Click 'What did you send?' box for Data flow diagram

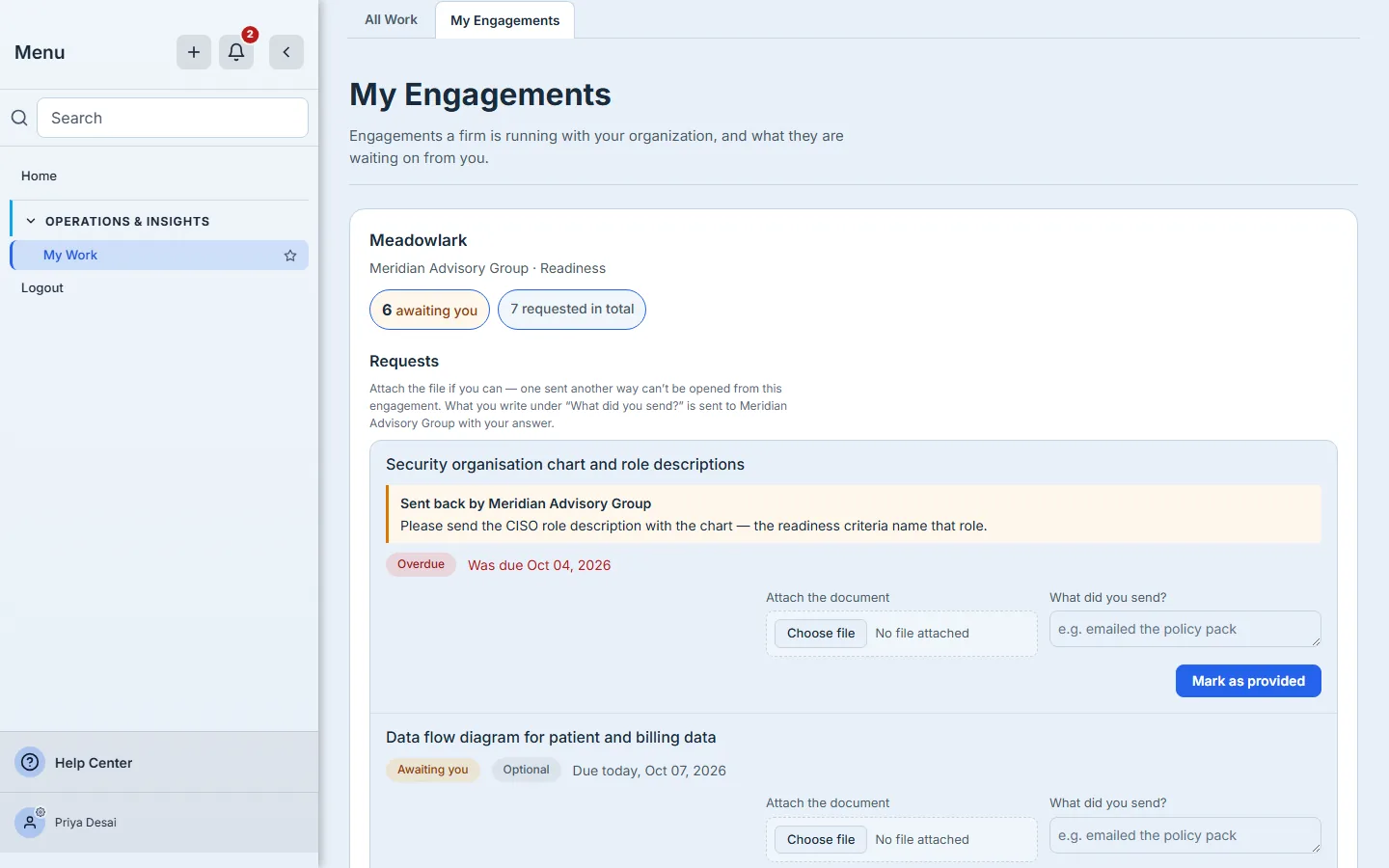[1185, 835]
